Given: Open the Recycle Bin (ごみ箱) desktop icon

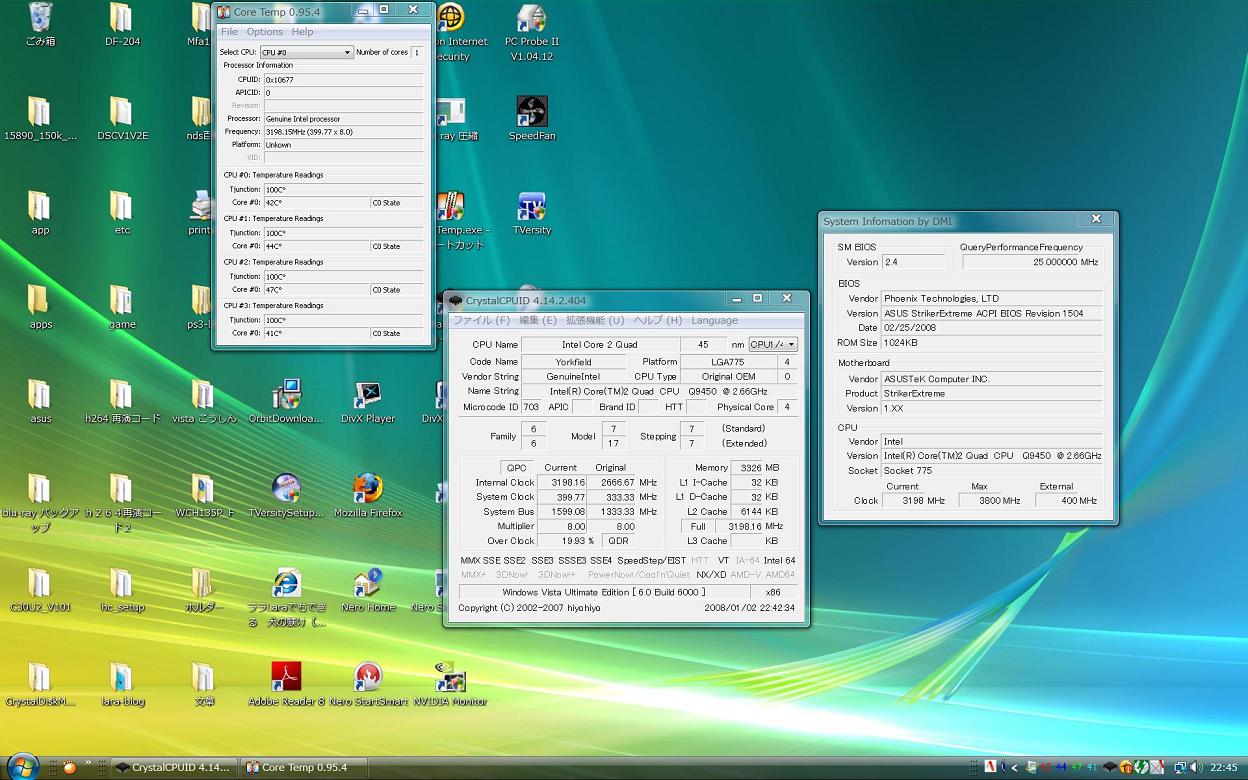Looking at the screenshot, I should pos(40,24).
